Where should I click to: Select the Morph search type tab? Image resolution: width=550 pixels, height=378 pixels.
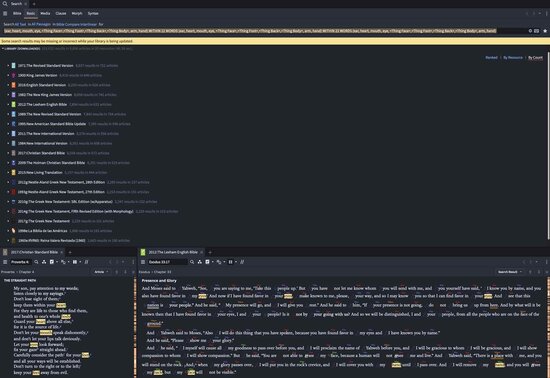coord(77,13)
